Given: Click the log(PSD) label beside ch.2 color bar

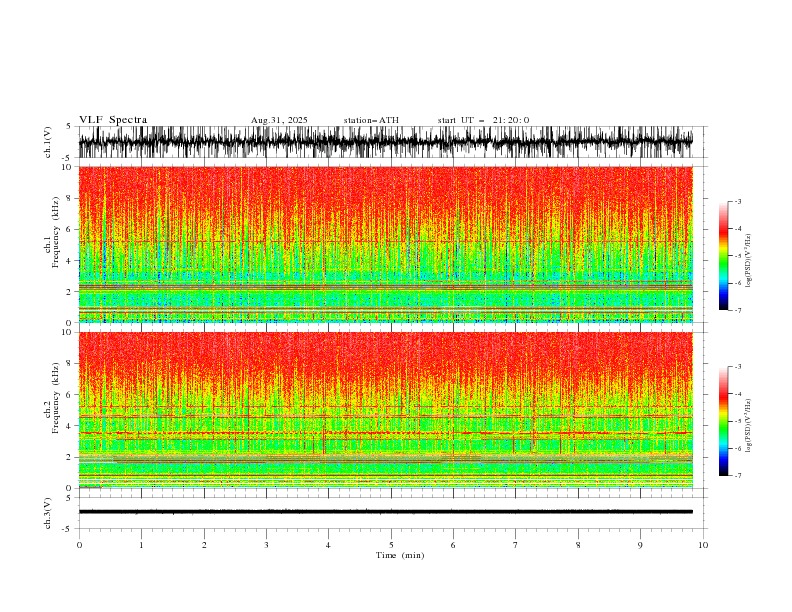Looking at the screenshot, I should point(749,426).
